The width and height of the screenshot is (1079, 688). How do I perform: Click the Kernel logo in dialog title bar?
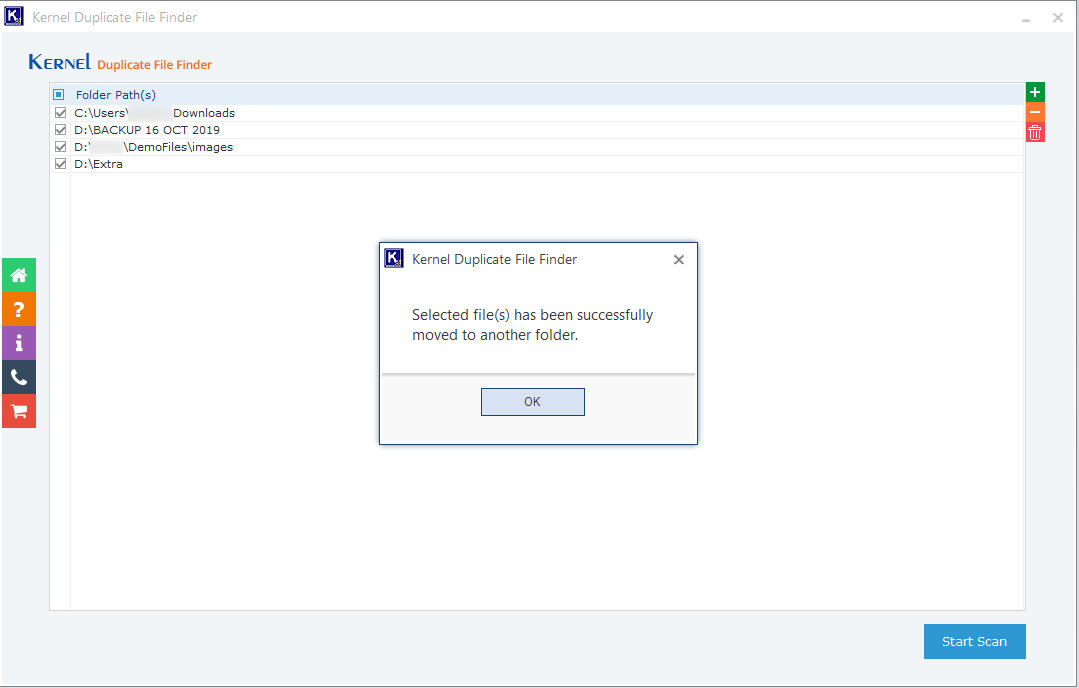pos(394,259)
